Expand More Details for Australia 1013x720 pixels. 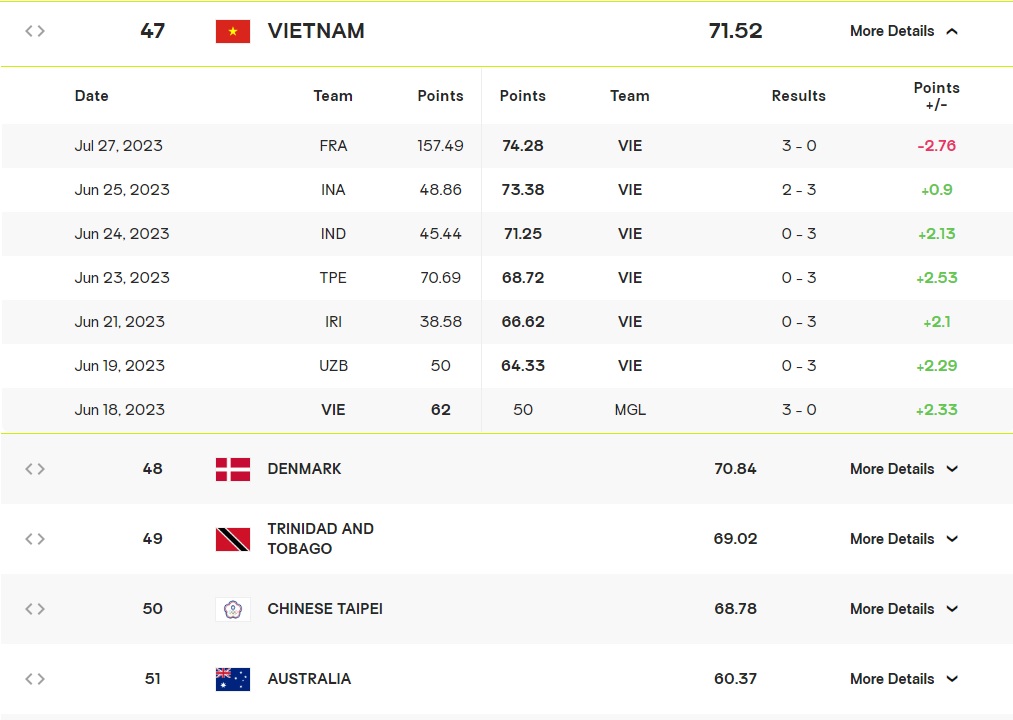click(x=904, y=679)
